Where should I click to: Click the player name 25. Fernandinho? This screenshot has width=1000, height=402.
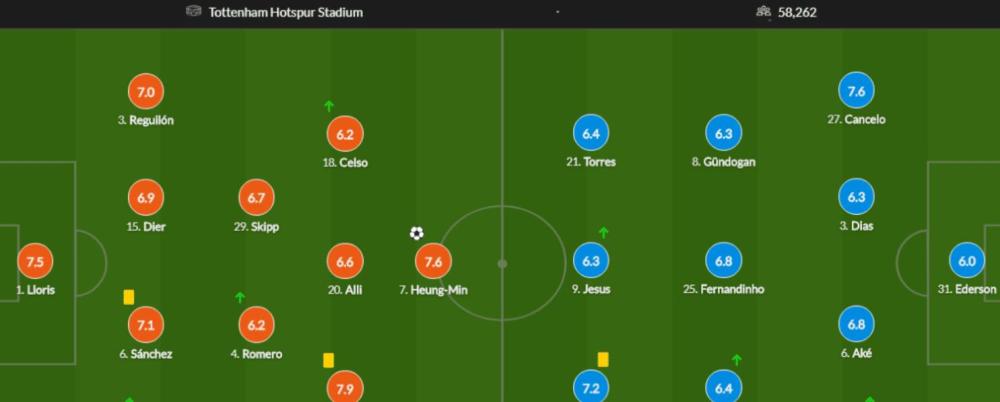723,290
